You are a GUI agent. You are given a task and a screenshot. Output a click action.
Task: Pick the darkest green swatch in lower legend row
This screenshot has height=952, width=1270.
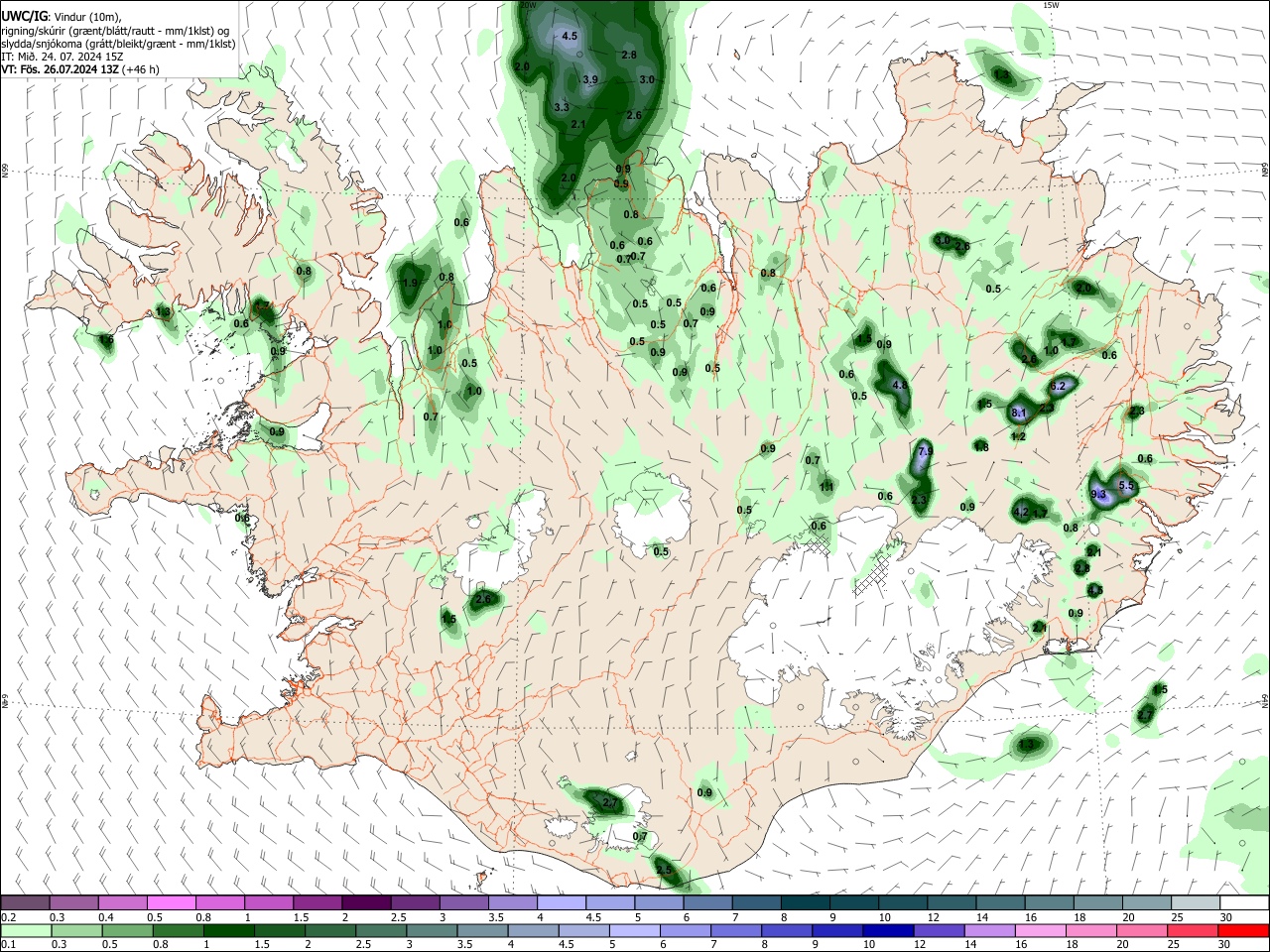[x=228, y=930]
